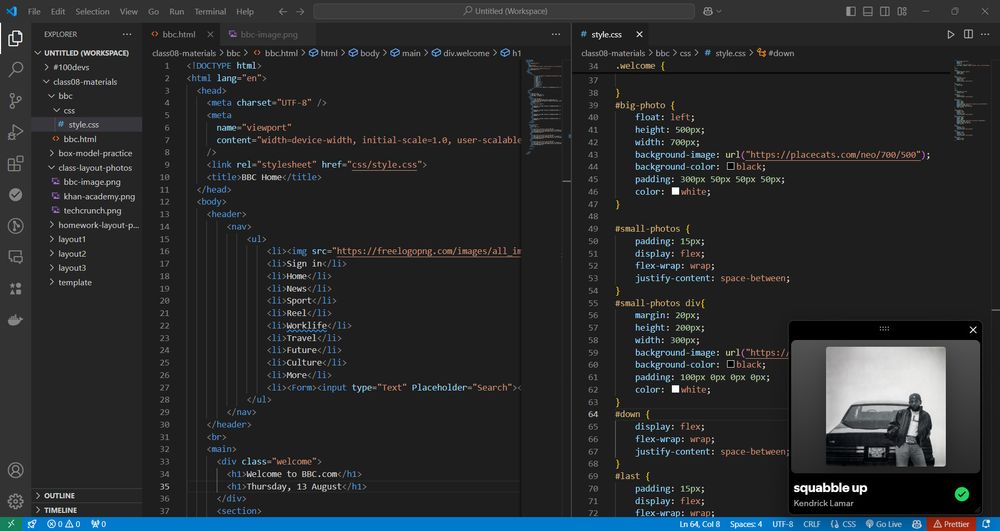The height and width of the screenshot is (531, 1000).
Task: Click the run play button in editor toolbar
Action: (x=951, y=34)
